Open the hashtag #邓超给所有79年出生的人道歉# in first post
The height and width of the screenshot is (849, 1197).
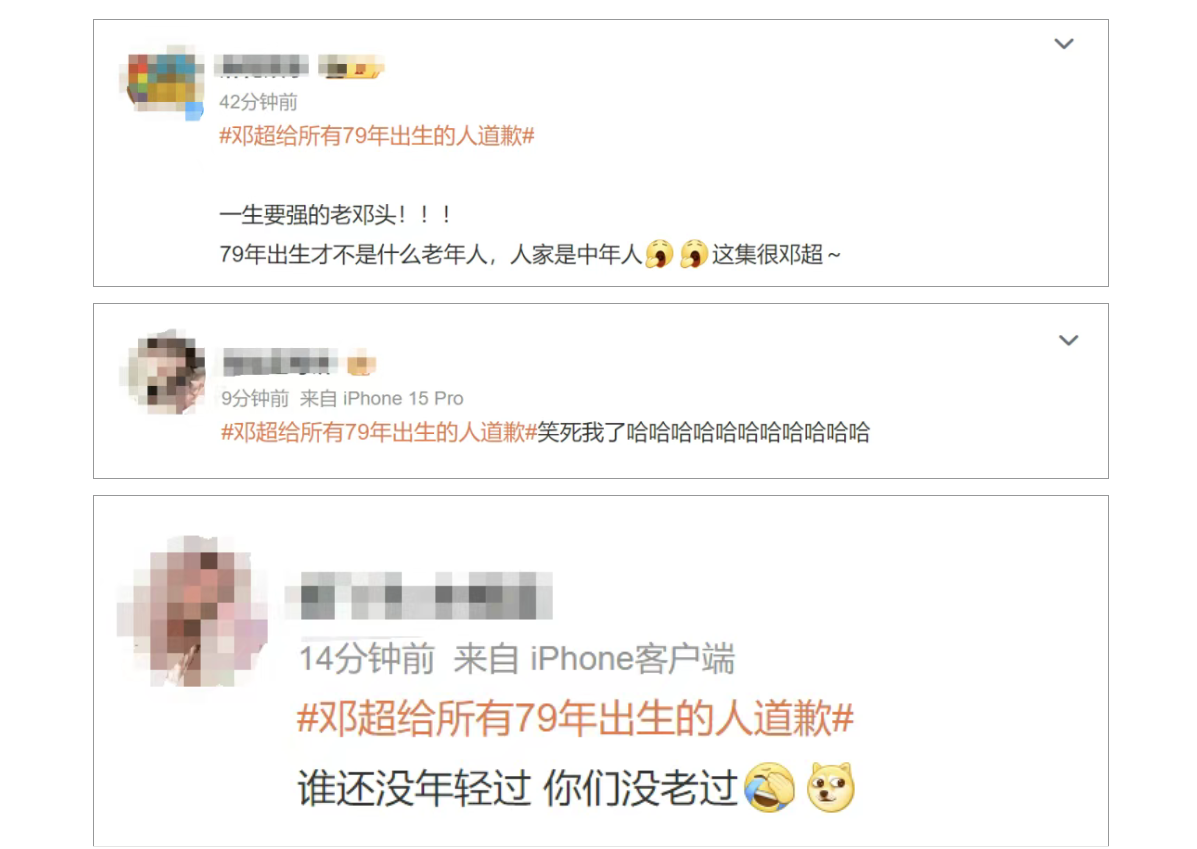coord(376,136)
